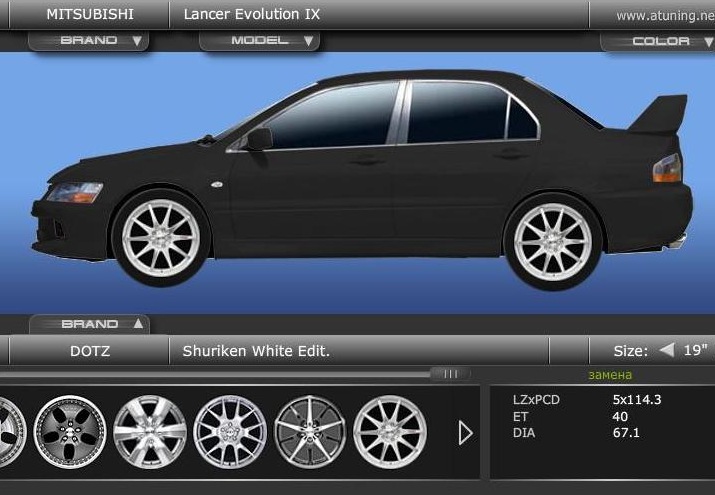715x495 pixels.
Task: Click the ET value 40
Action: 620,417
